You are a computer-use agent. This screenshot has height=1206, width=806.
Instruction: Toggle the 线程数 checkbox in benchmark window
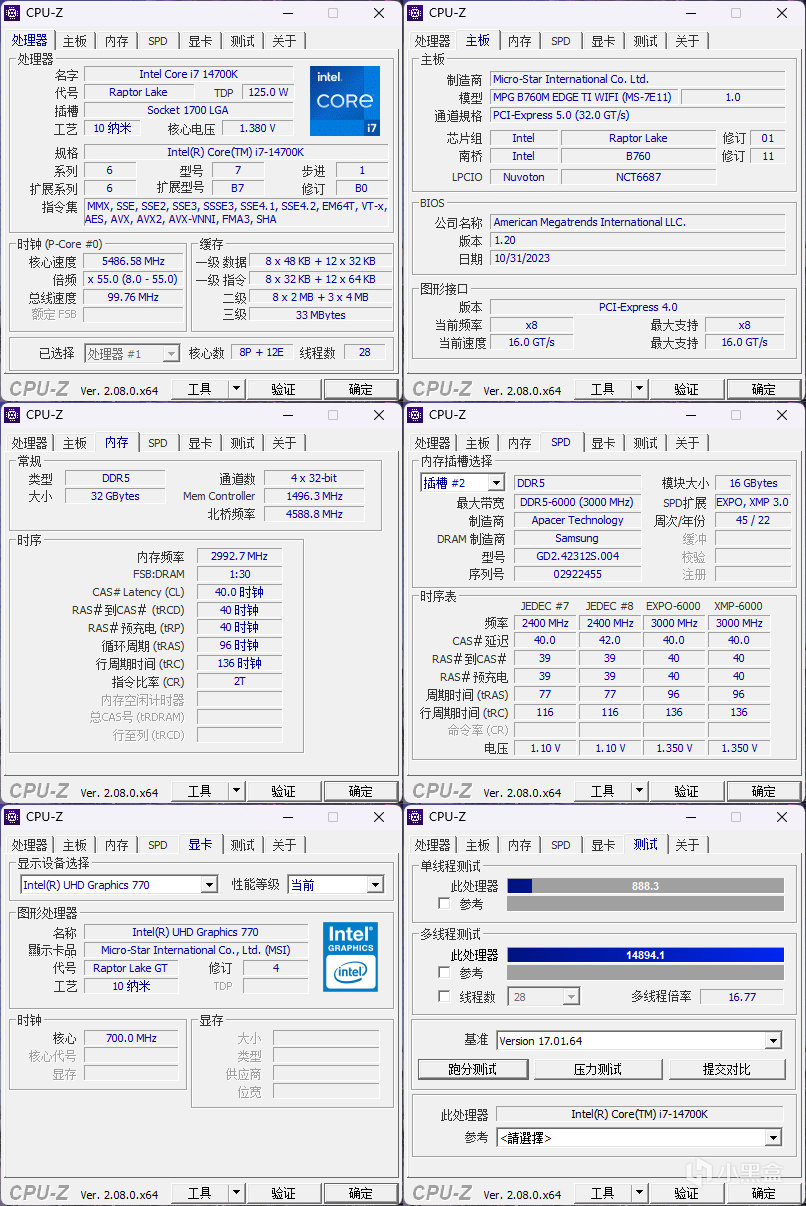coord(444,997)
